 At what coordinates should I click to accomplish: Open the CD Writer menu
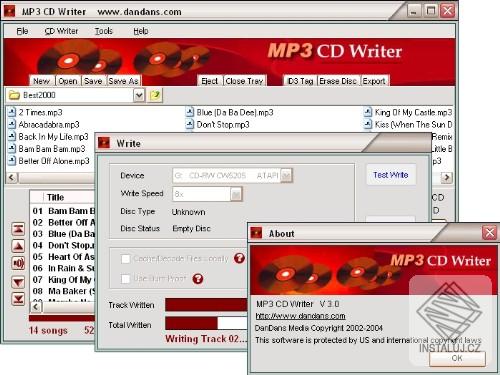61,31
